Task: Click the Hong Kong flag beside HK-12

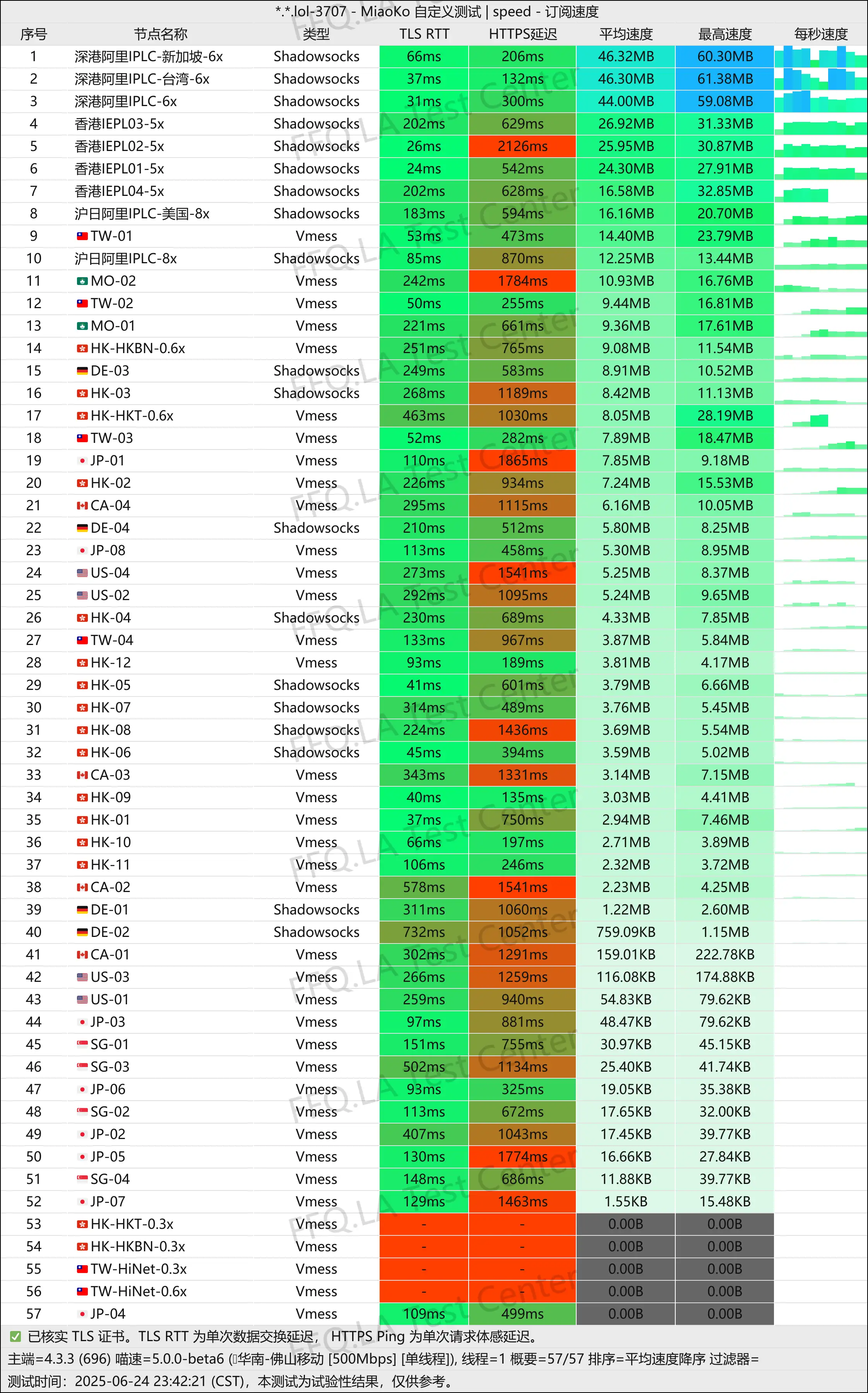Action: [x=82, y=662]
